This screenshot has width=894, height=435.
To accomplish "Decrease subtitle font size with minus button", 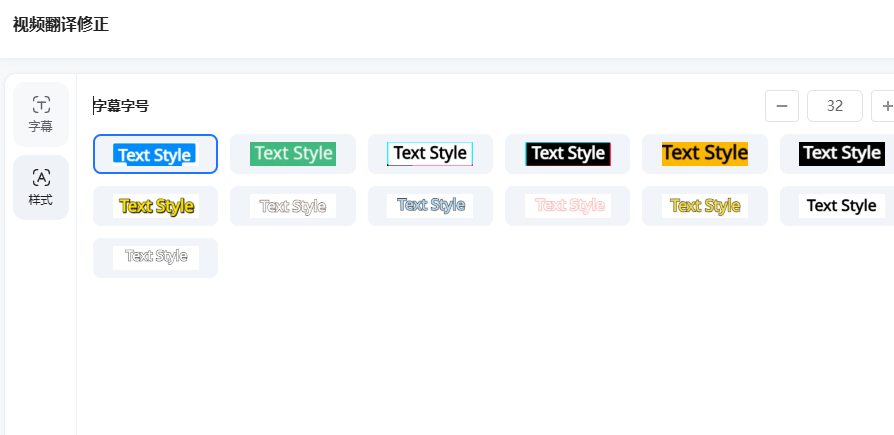I will click(x=781, y=106).
